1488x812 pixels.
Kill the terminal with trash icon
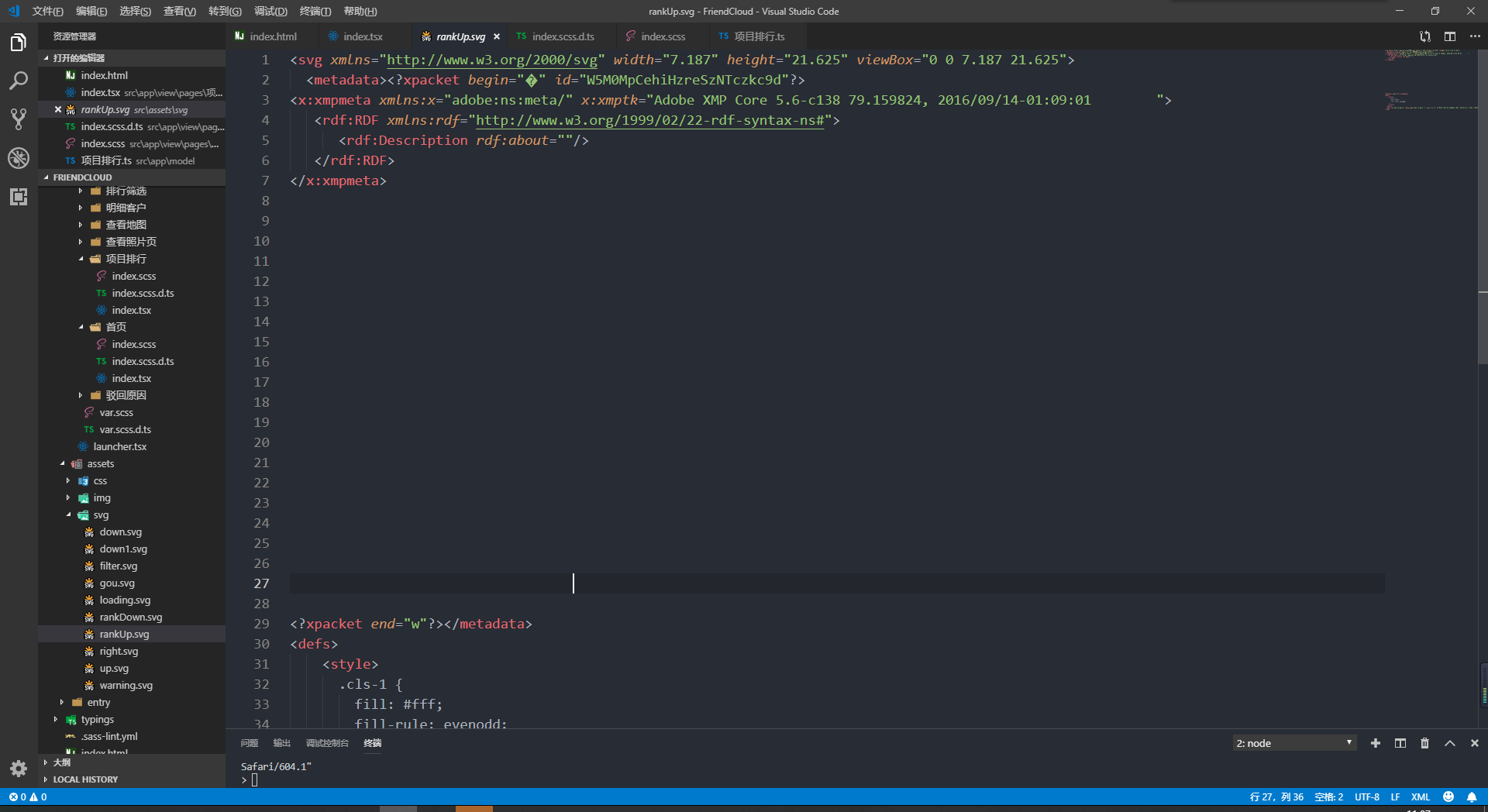[1424, 743]
